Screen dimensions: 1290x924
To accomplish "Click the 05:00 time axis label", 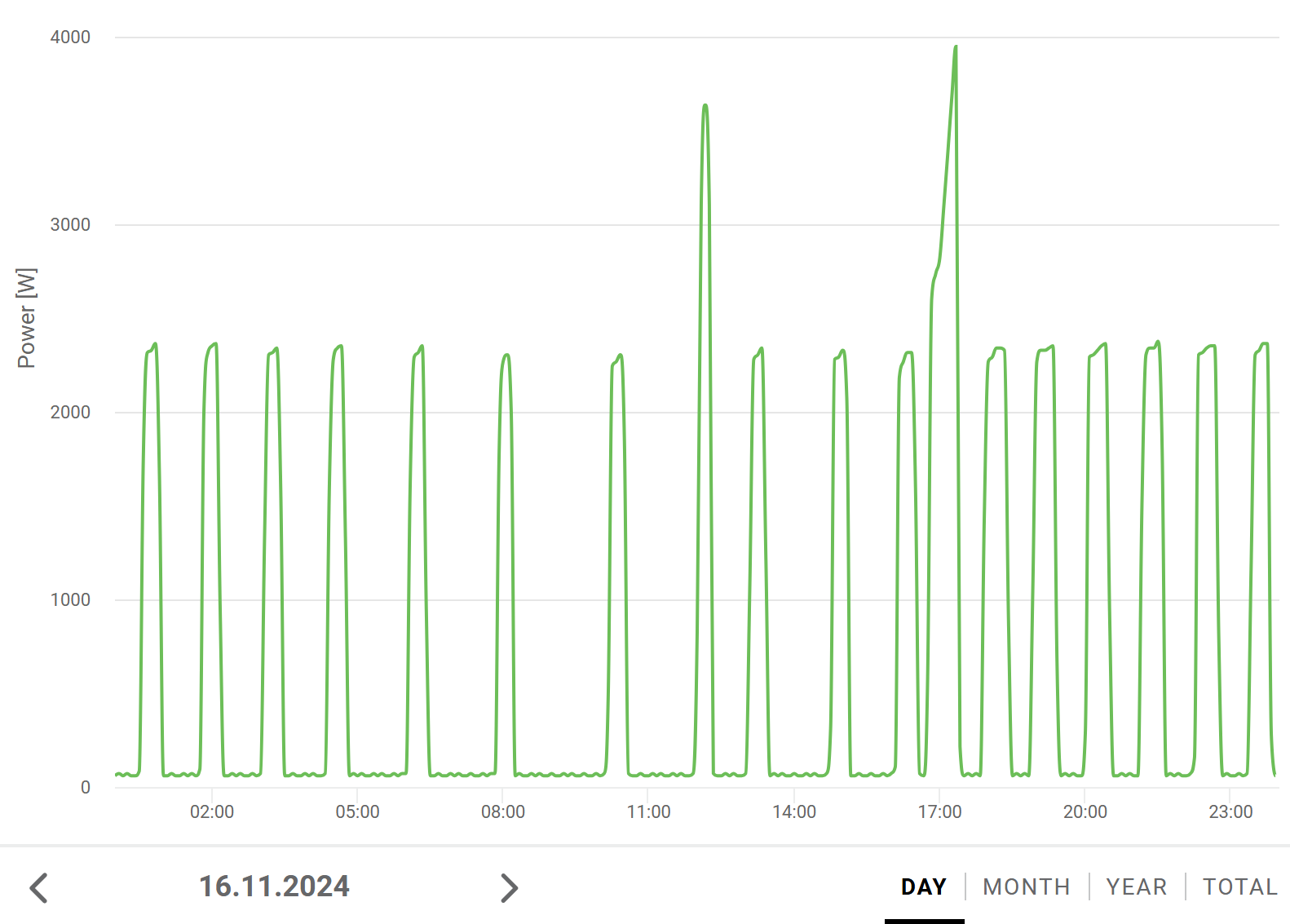I will click(x=357, y=811).
